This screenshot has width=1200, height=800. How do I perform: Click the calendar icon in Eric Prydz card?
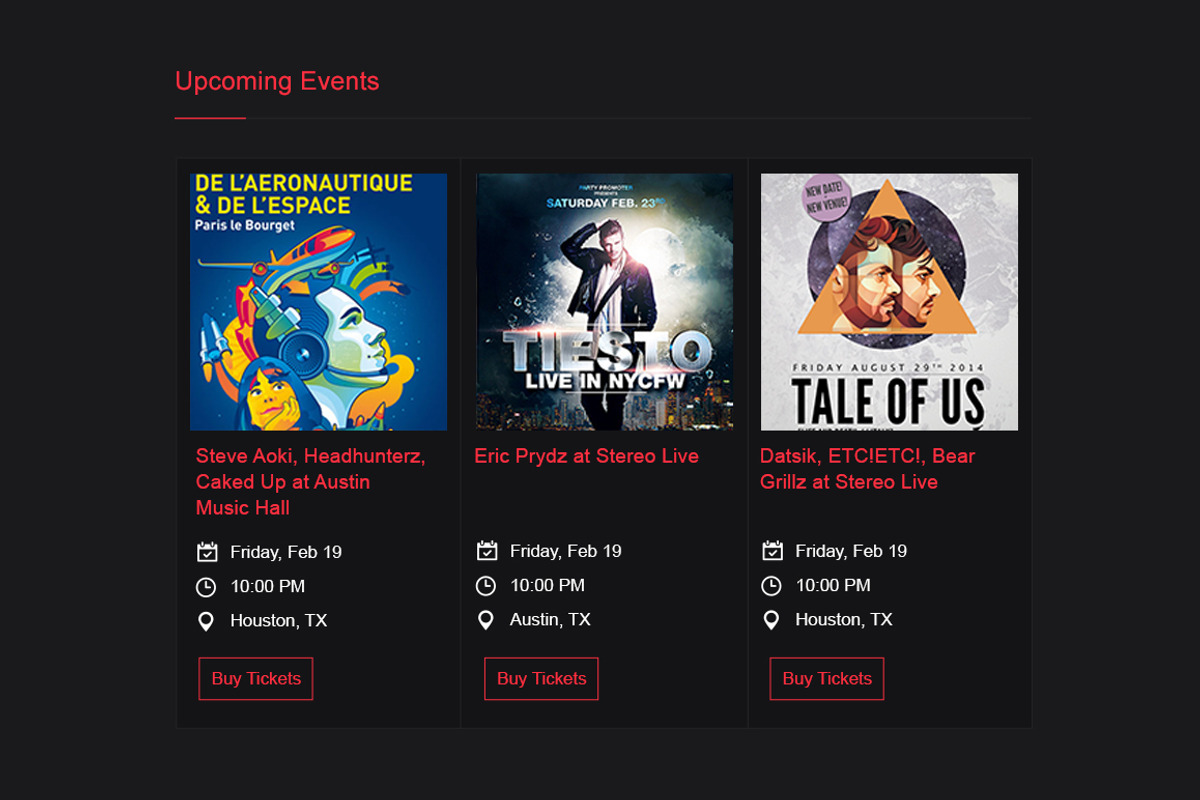click(487, 551)
